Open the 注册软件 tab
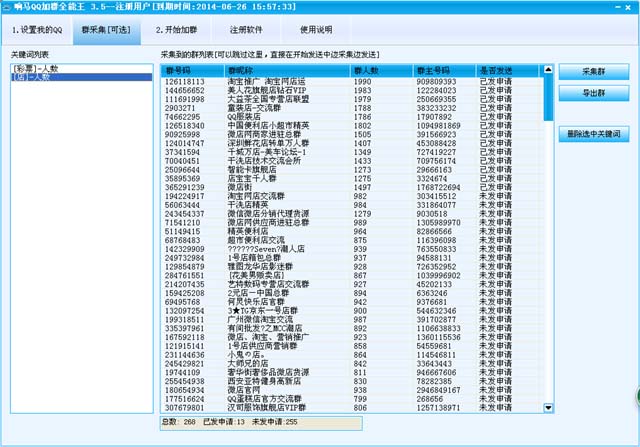Image resolution: width=640 pixels, height=447 pixels. point(245,30)
